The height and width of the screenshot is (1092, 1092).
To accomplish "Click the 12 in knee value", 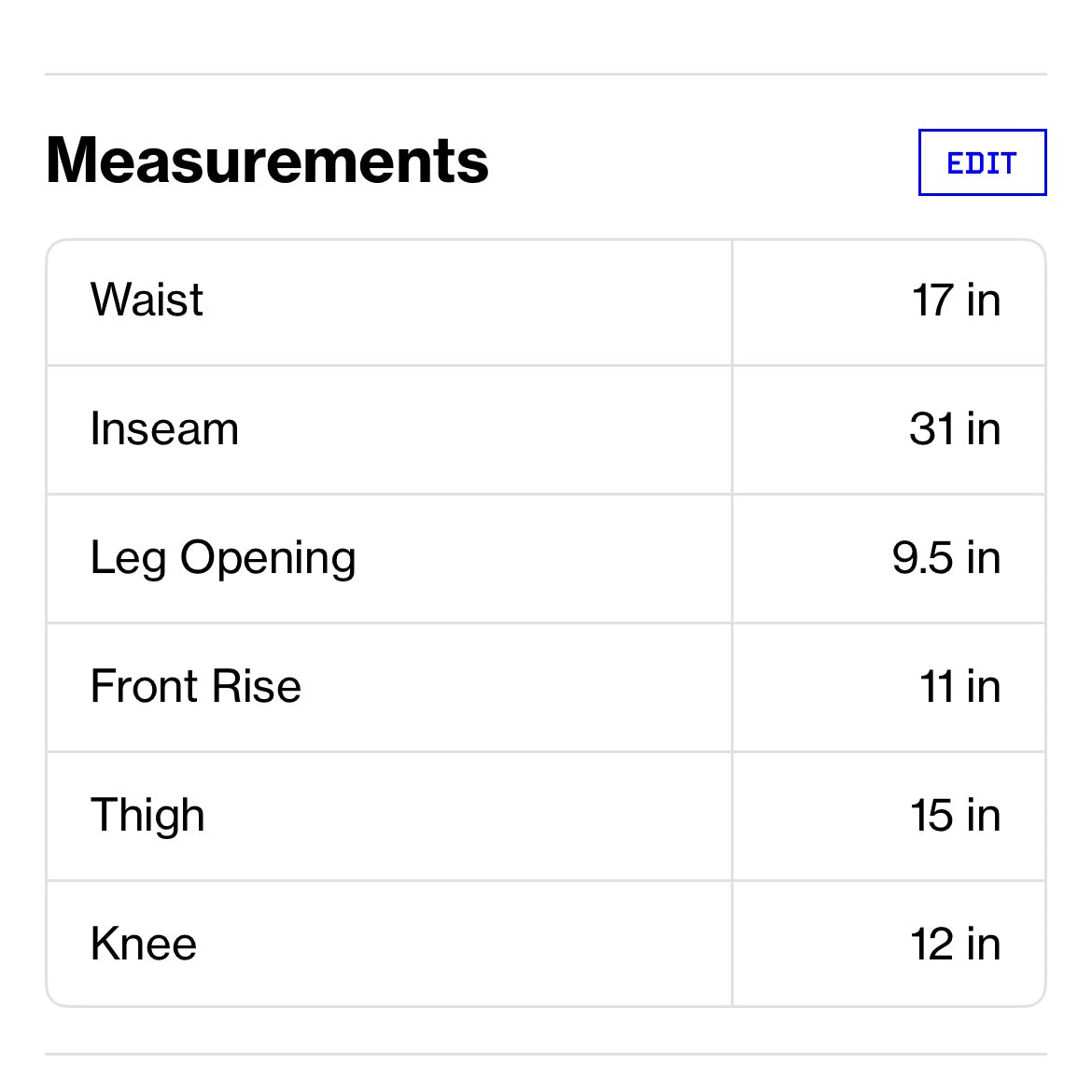I will click(955, 945).
